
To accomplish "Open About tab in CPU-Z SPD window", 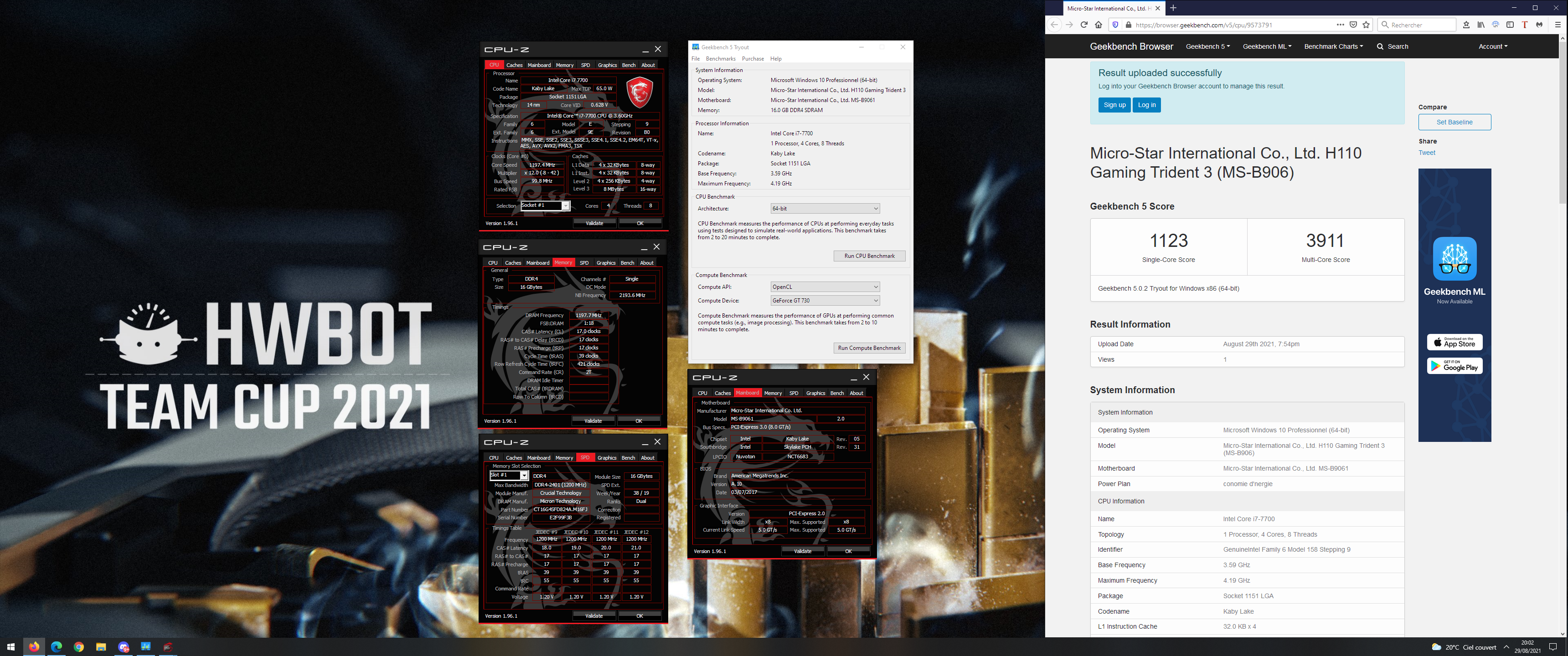I will tap(648, 458).
